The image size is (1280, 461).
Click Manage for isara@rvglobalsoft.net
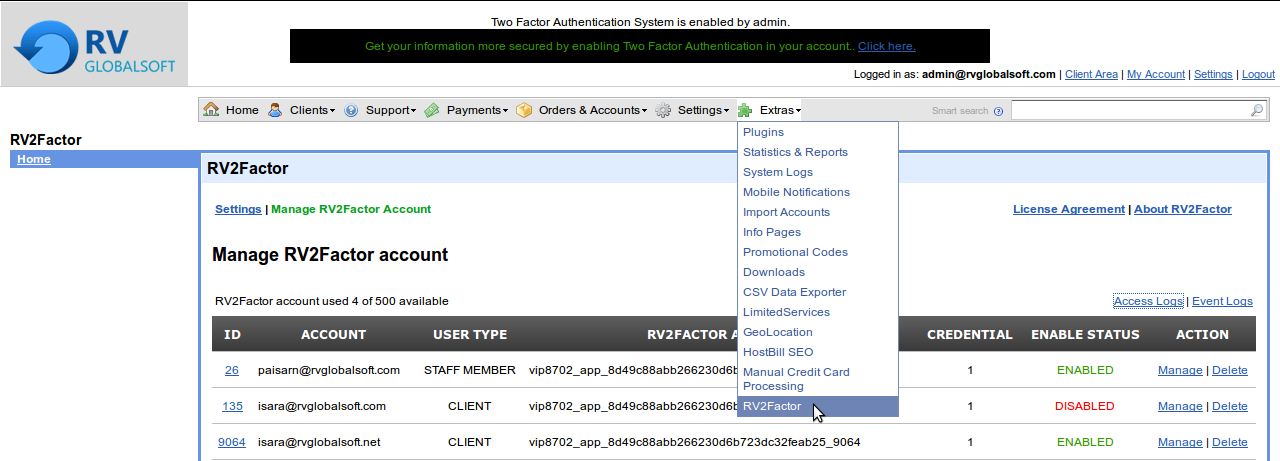click(x=1180, y=442)
